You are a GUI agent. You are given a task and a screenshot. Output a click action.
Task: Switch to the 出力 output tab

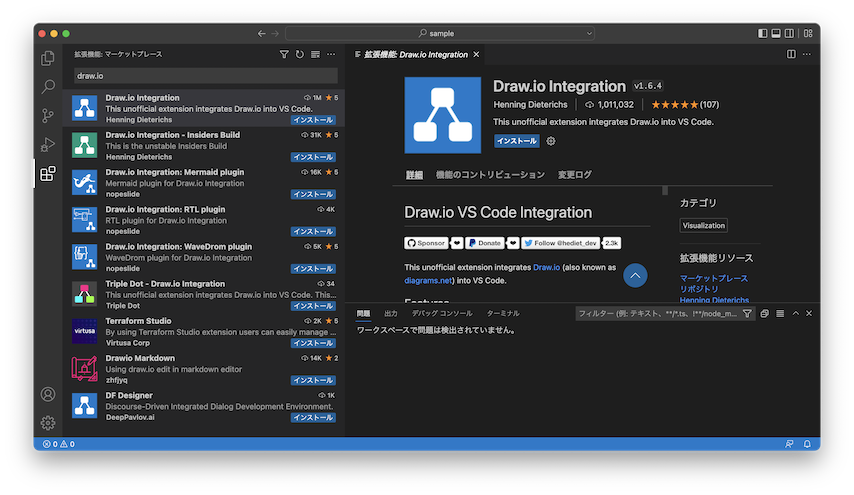(x=391, y=314)
